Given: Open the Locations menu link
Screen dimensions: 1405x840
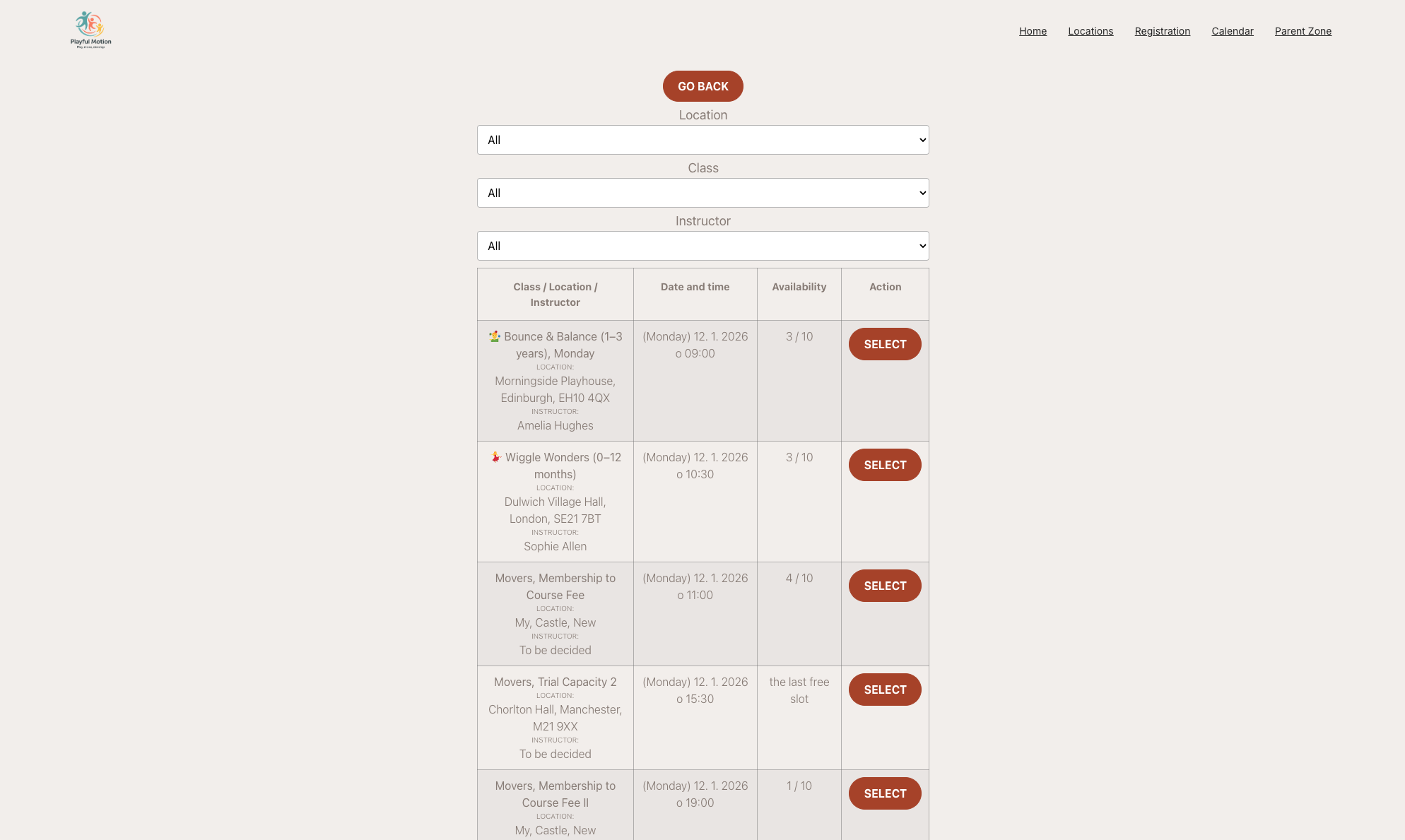Looking at the screenshot, I should click(1091, 31).
